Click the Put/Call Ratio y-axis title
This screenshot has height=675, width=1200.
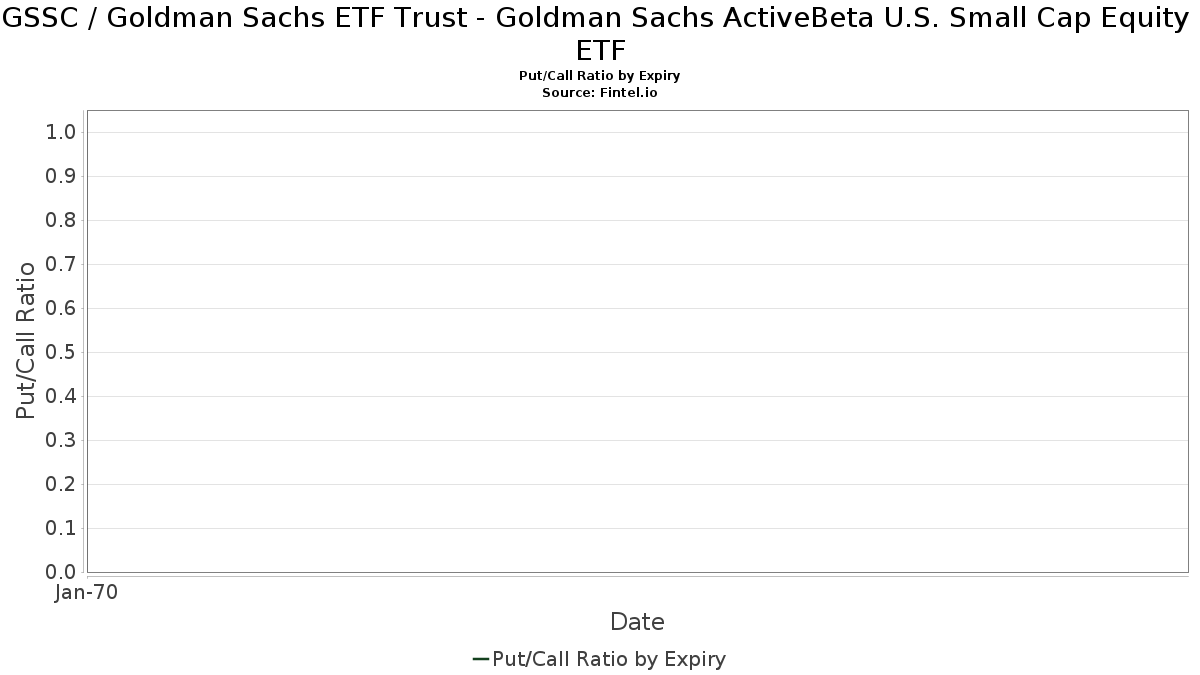tap(26, 340)
